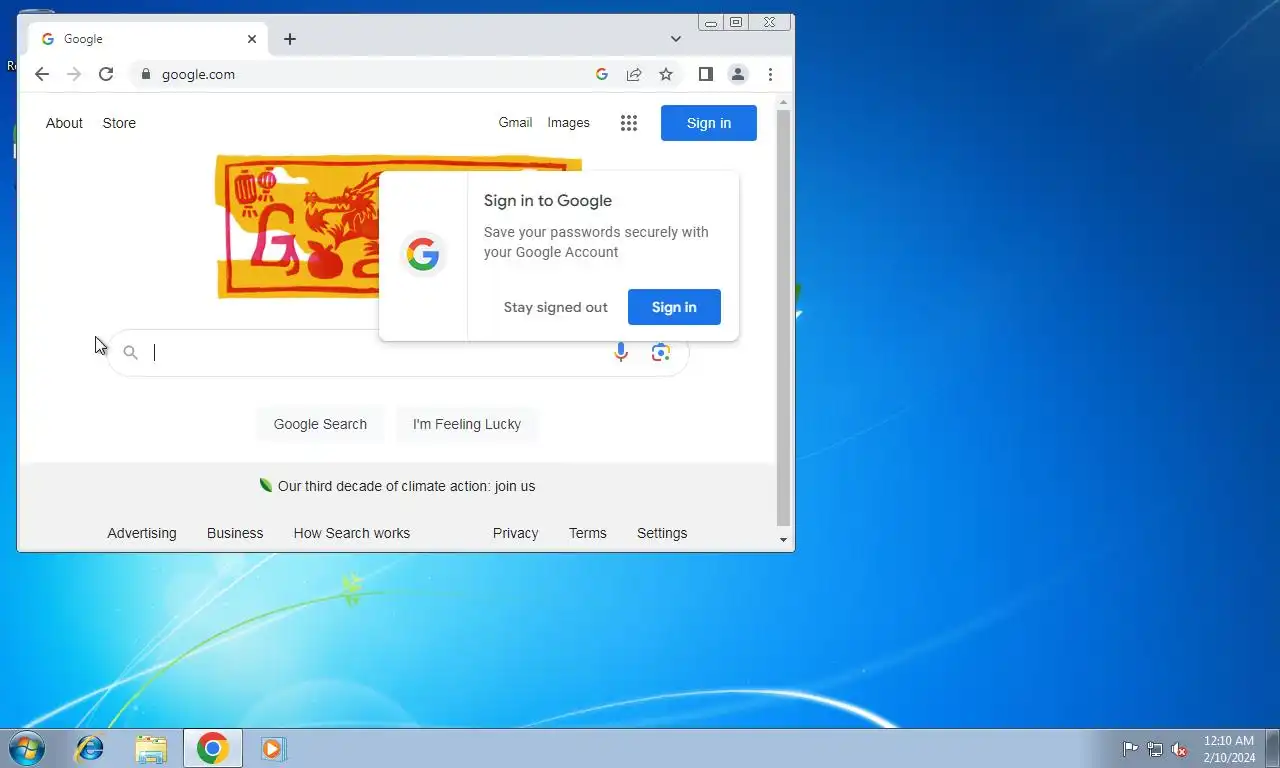This screenshot has height=768, width=1280.
Task: Open the Advertising footer link
Action: pyautogui.click(x=142, y=533)
